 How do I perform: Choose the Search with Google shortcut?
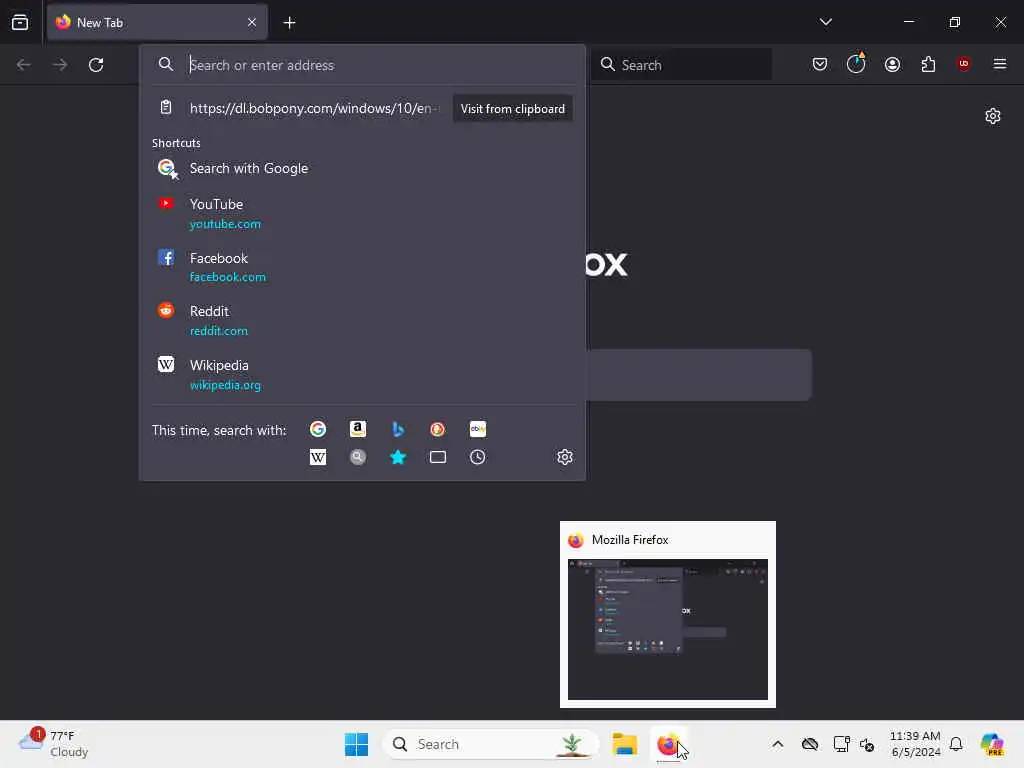tap(362, 168)
